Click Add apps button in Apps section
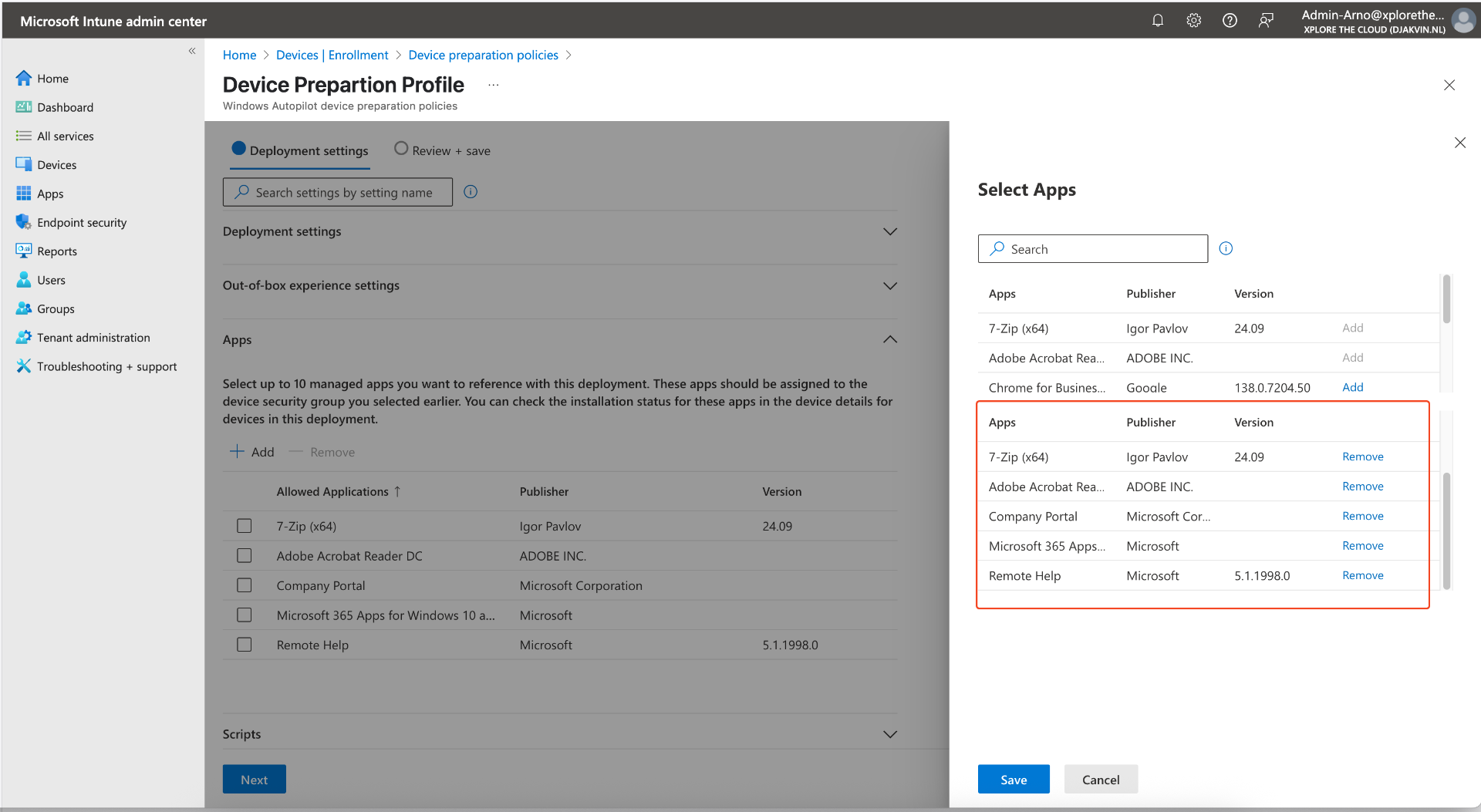1481x812 pixels. tap(252, 452)
